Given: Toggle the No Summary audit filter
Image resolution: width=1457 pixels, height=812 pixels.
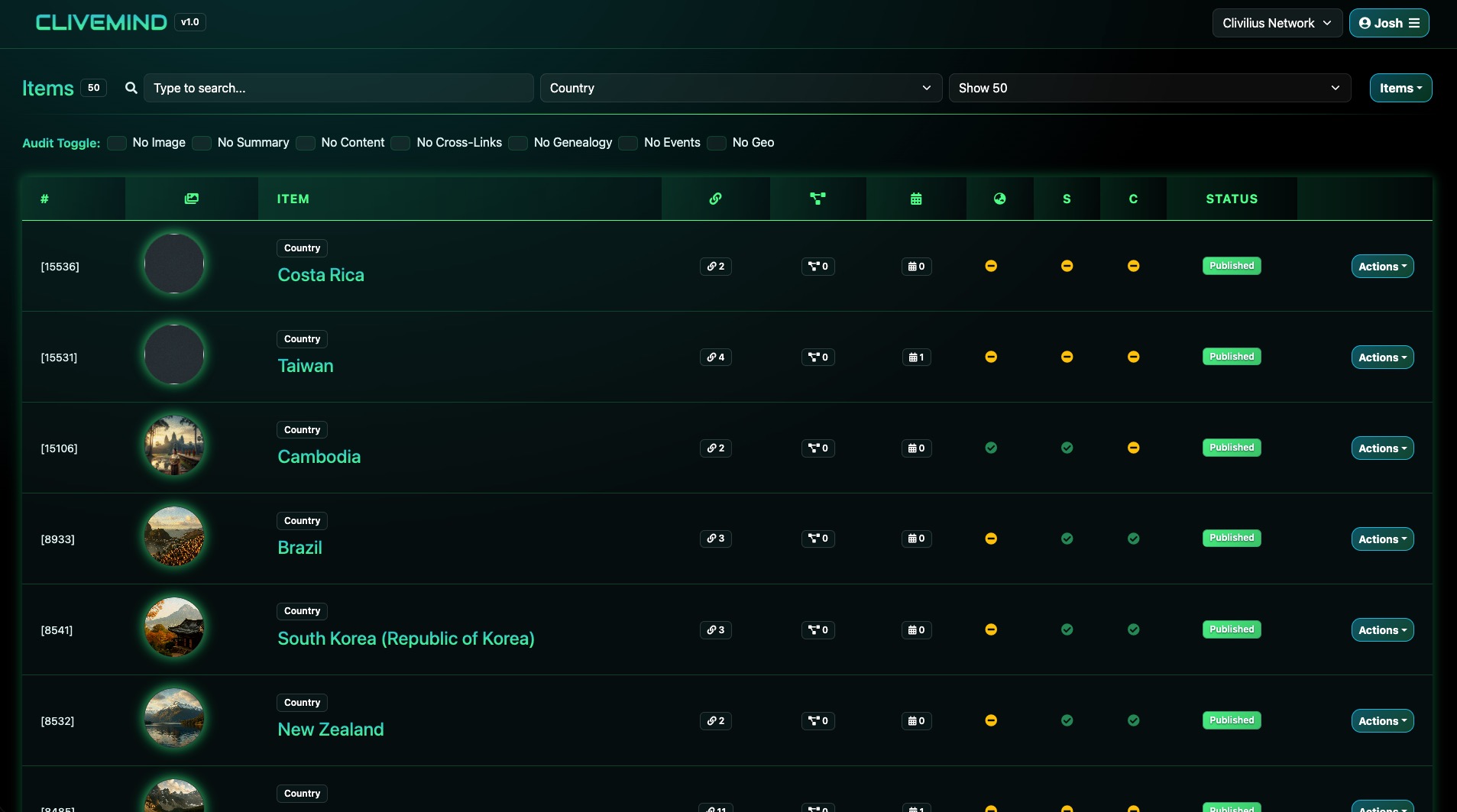Looking at the screenshot, I should [x=202, y=143].
